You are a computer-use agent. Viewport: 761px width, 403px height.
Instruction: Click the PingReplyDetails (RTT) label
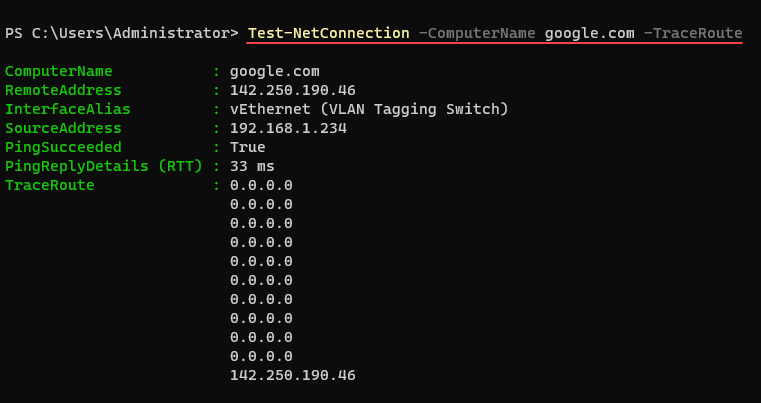coord(104,166)
